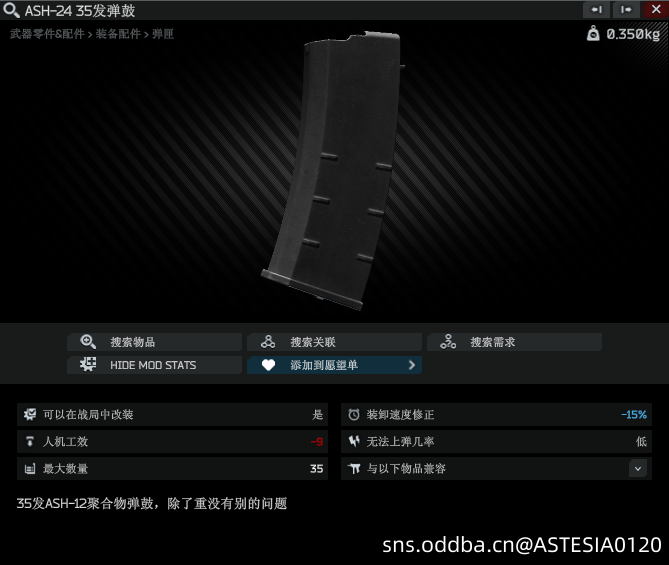Click the 搜索需求 requirements icon

(x=448, y=342)
